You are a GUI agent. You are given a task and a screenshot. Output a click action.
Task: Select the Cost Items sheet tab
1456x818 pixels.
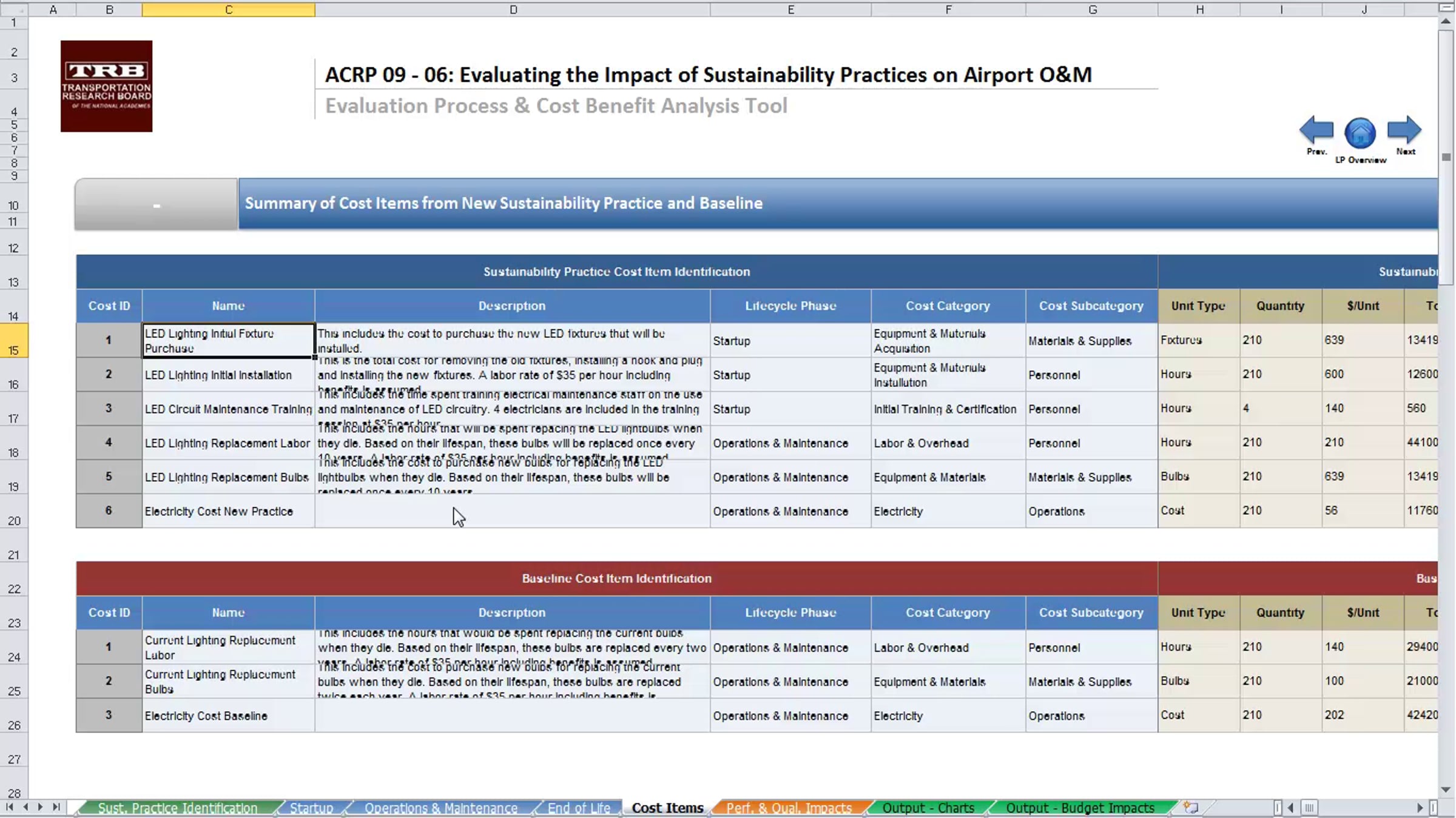click(667, 808)
